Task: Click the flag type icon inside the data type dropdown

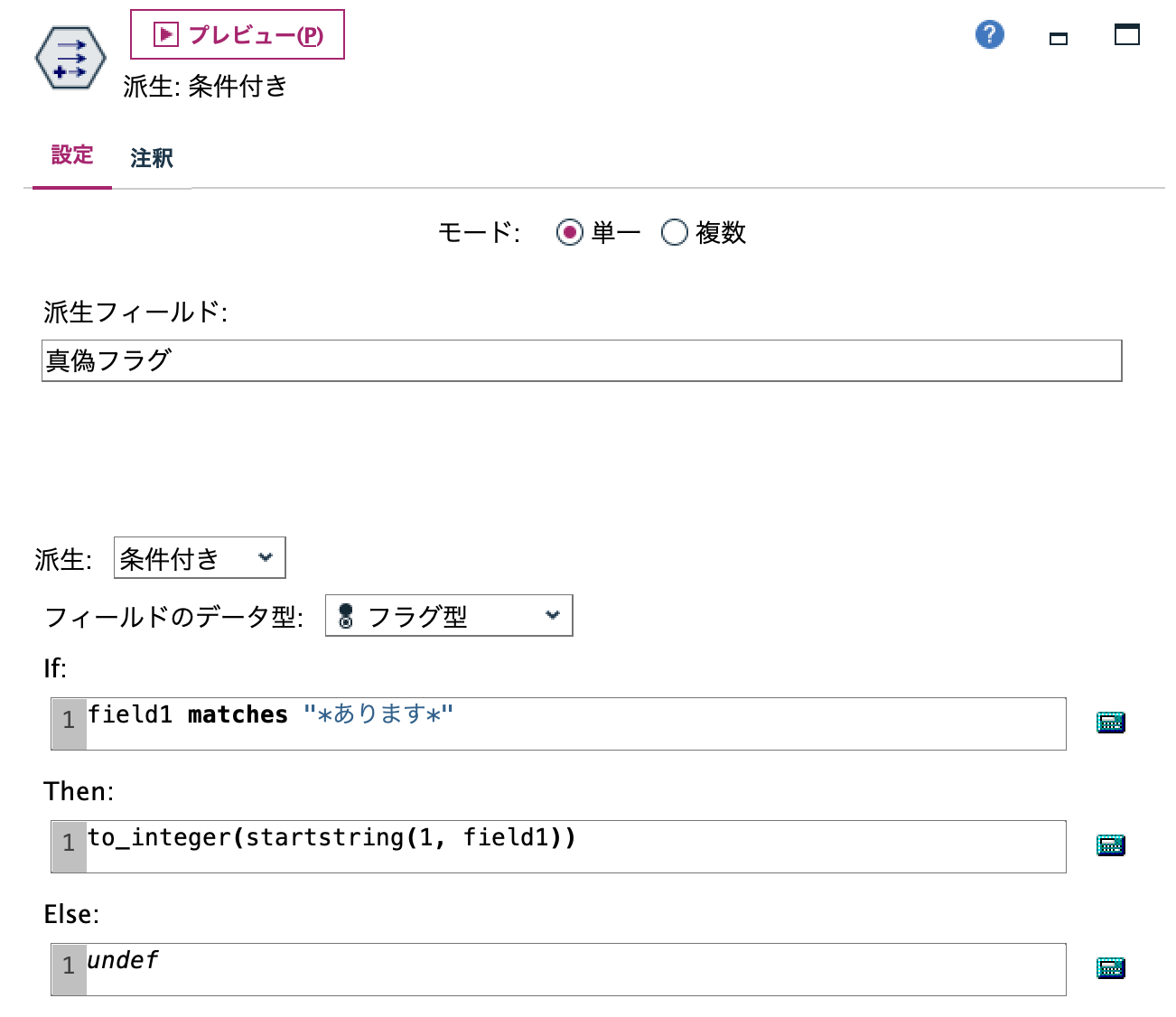Action: point(346,615)
